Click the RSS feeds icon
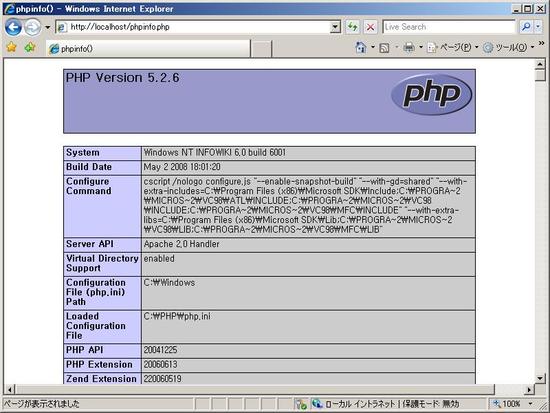 click(x=384, y=48)
